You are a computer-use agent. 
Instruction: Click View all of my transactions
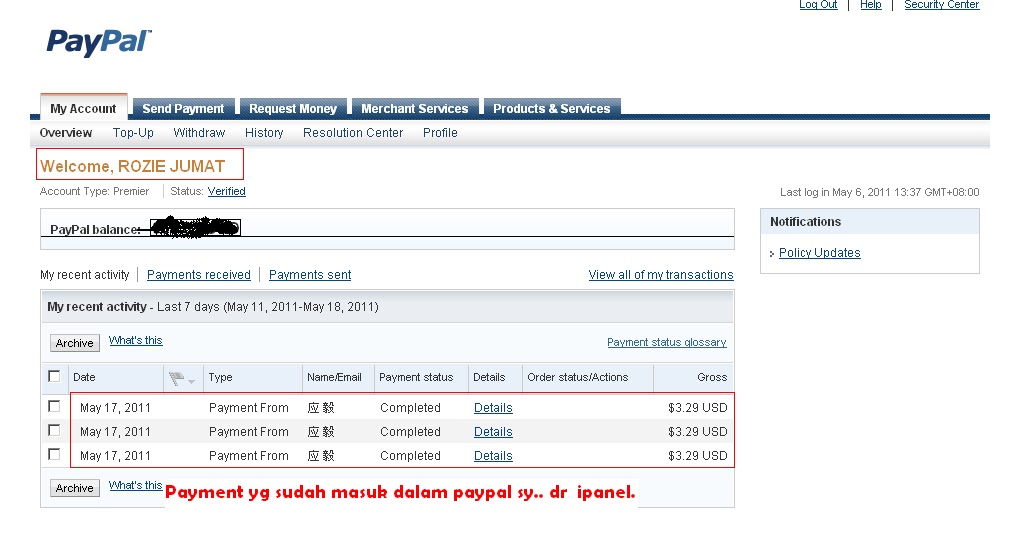661,275
